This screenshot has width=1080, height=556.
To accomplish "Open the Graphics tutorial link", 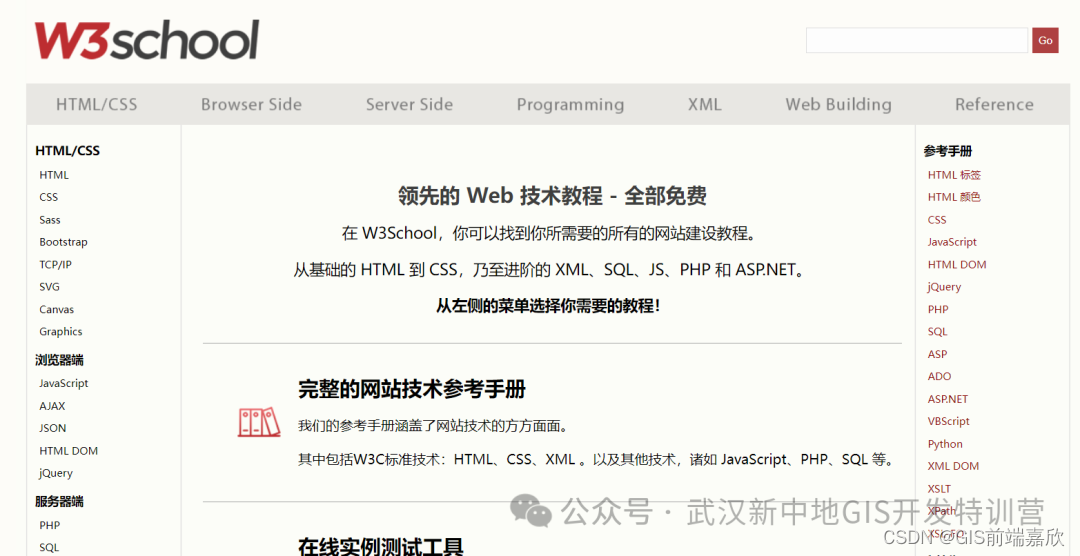I will click(61, 331).
